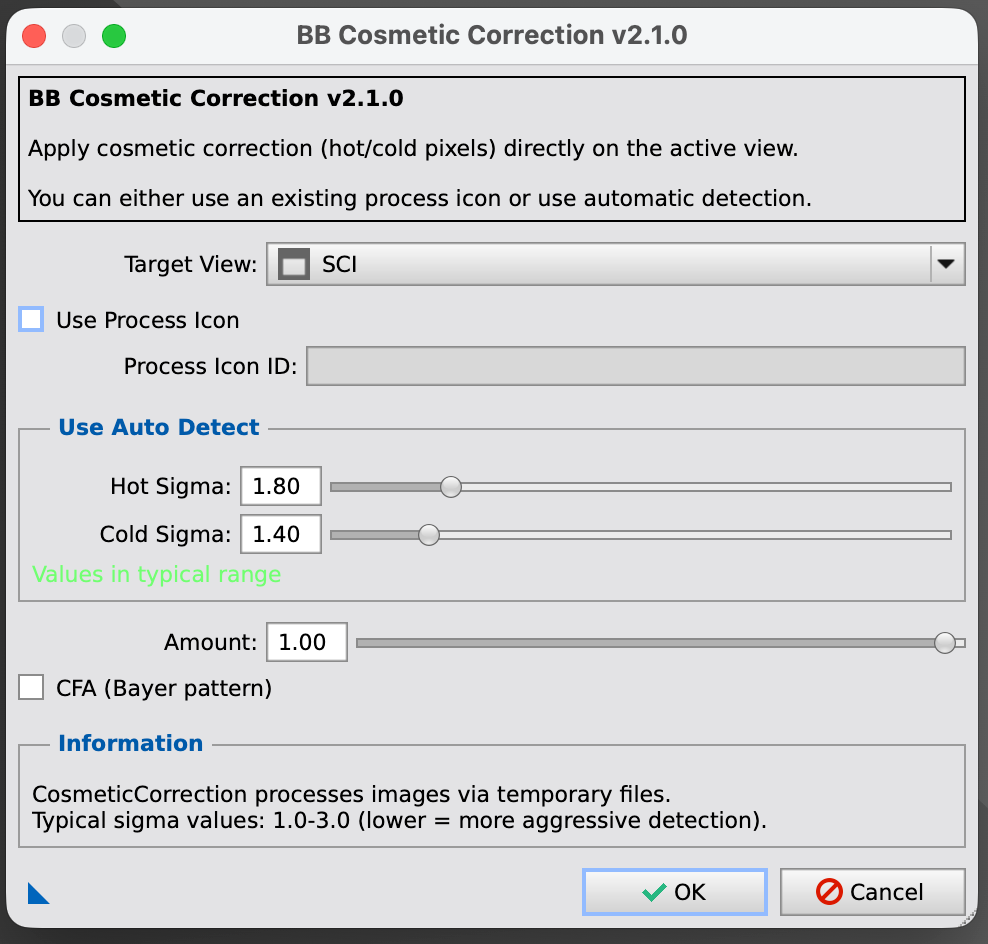Open the Target View selector
Viewport: 988px width, 944px height.
615,264
